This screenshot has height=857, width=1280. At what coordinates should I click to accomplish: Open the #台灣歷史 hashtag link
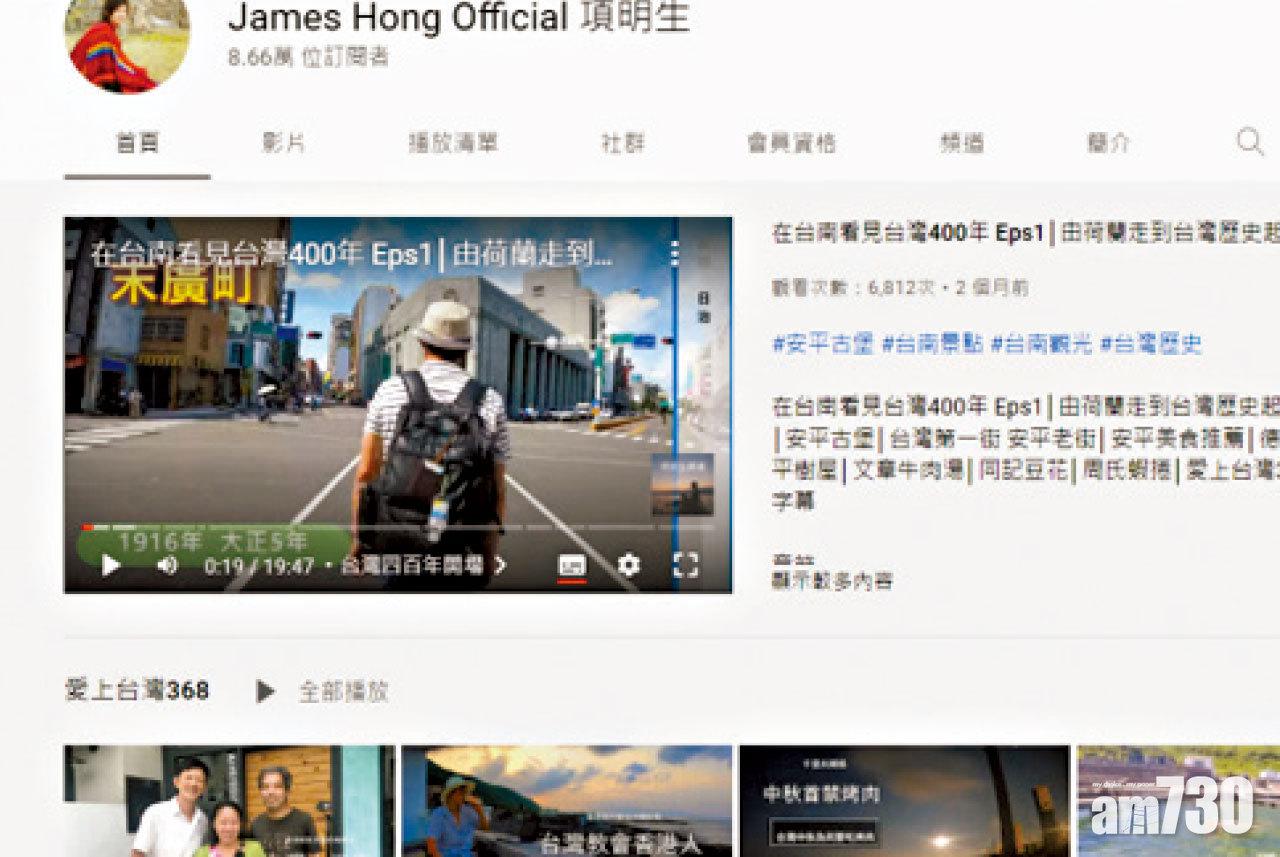(x=1150, y=344)
